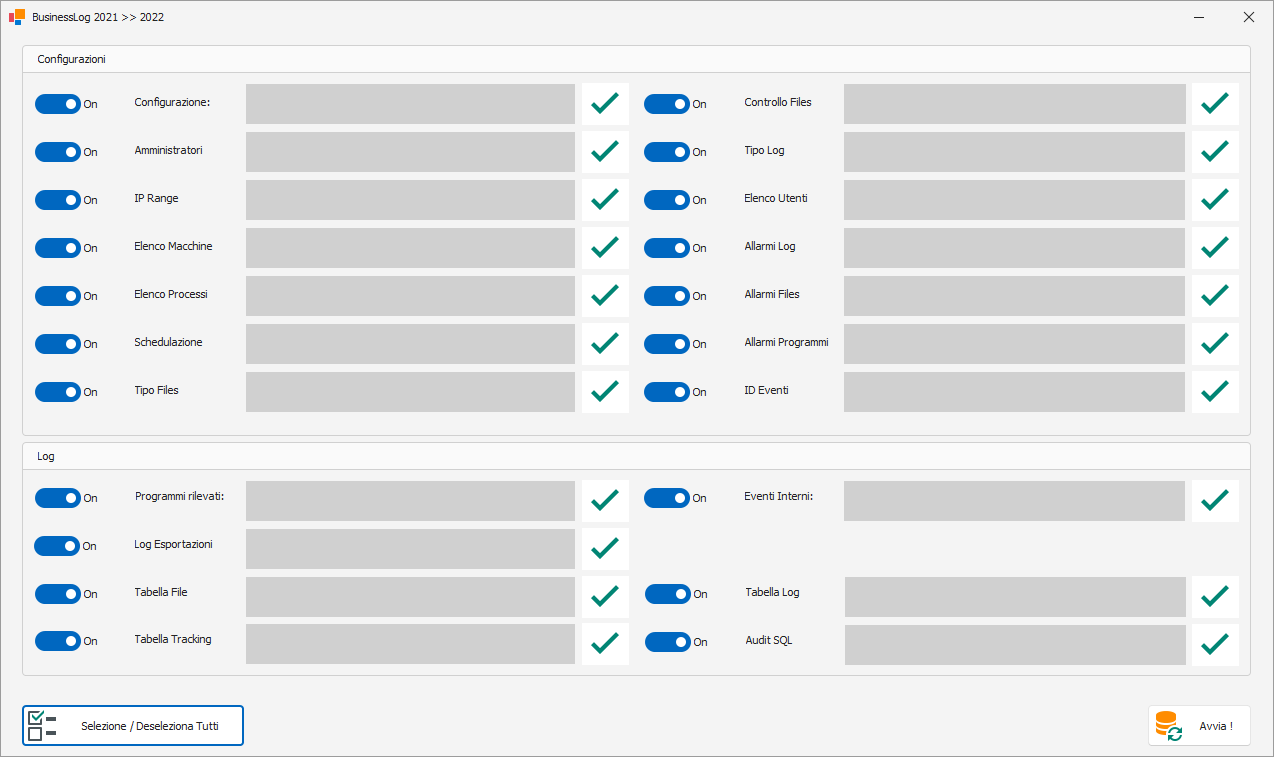Click the Schedulazione label text
Viewport: 1274px width, 757px height.
pos(168,342)
